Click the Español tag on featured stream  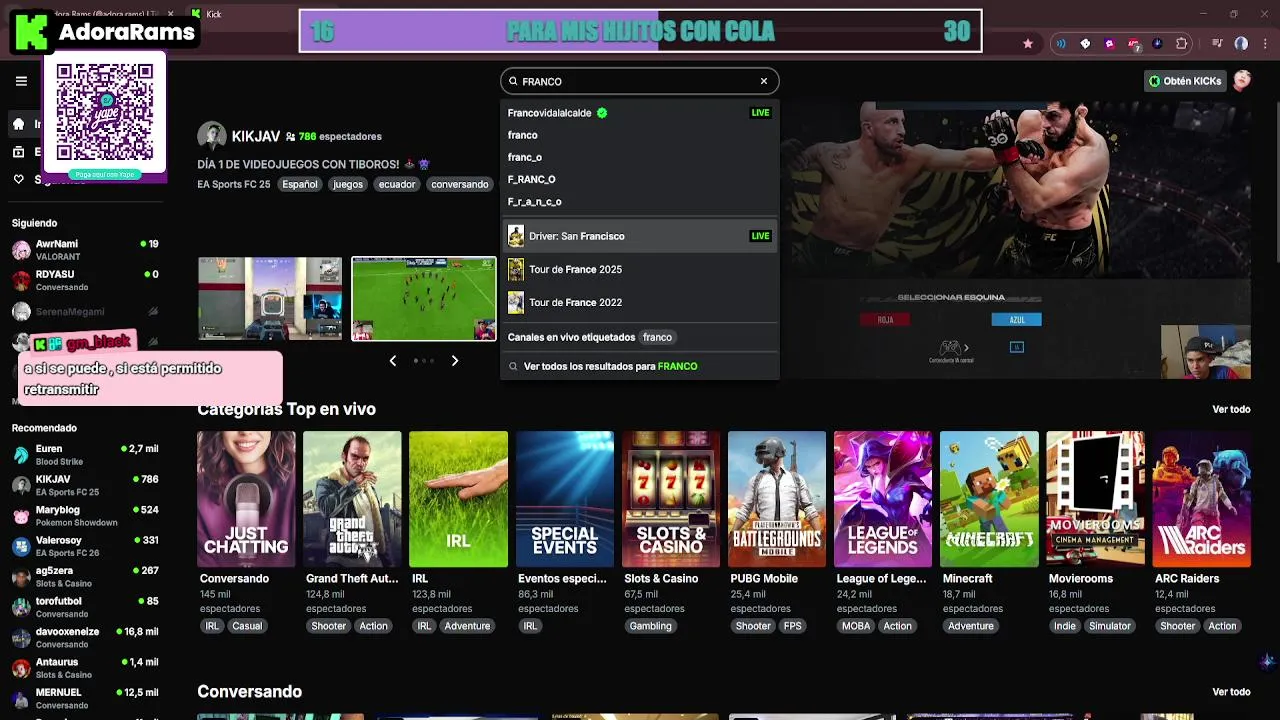click(x=299, y=184)
